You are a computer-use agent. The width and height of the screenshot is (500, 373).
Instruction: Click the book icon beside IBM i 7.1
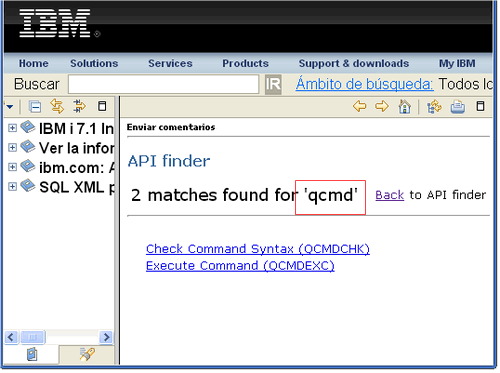point(28,127)
